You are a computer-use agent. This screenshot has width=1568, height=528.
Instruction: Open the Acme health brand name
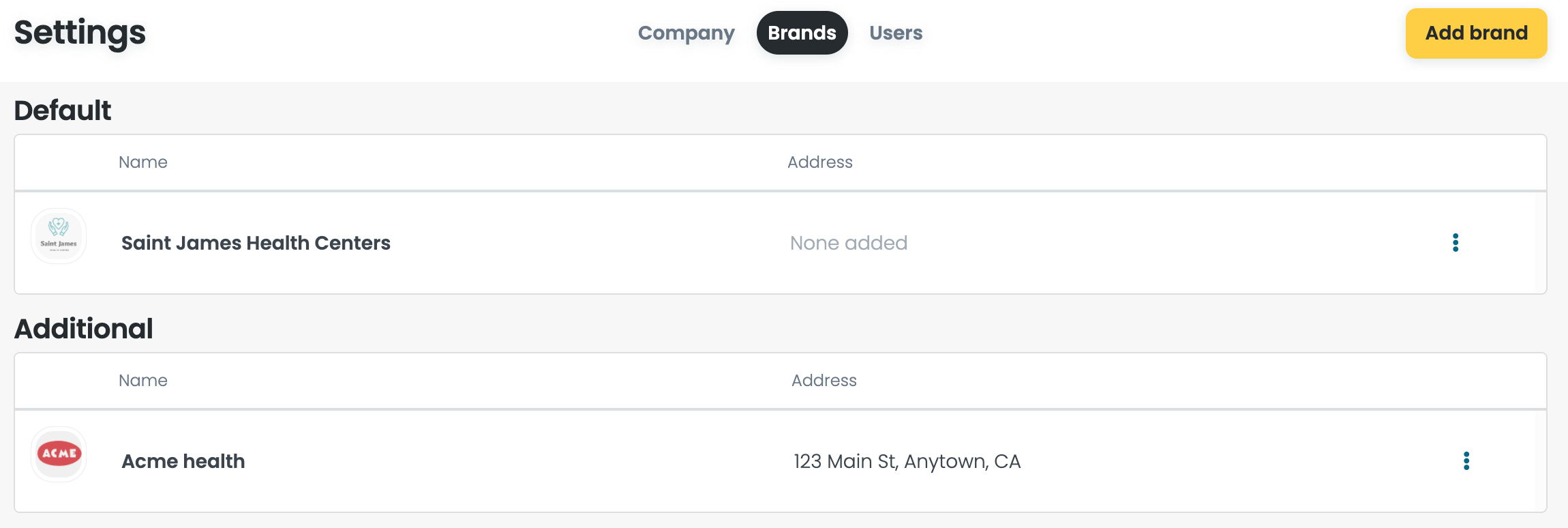click(x=183, y=461)
